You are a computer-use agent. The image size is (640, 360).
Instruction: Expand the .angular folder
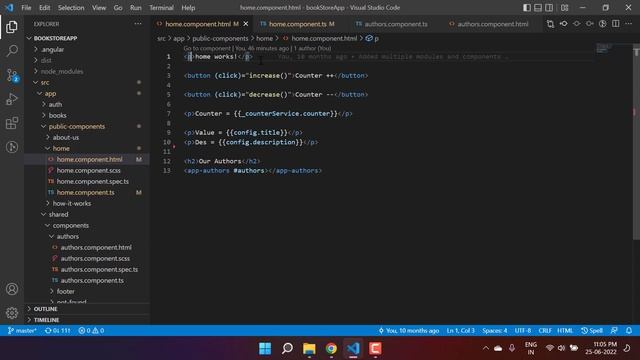52,49
